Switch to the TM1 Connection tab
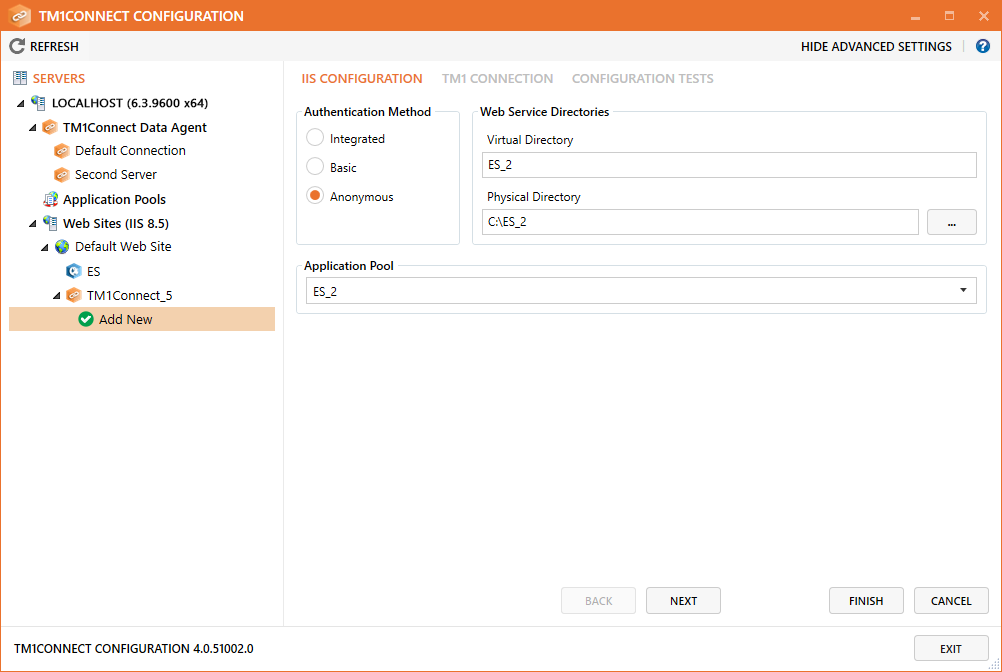The image size is (1002, 672). click(x=497, y=79)
